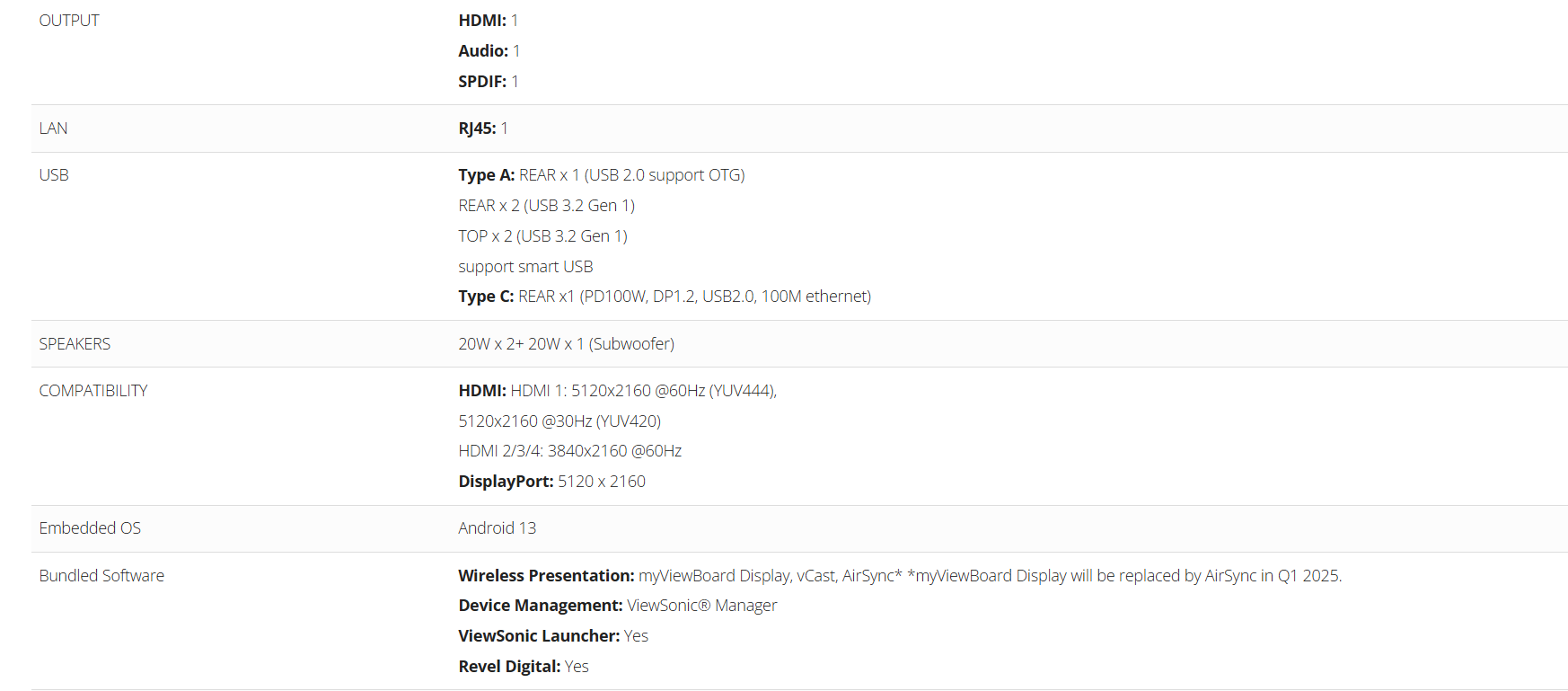Click the USB row label
The image size is (1568, 691).
(54, 175)
